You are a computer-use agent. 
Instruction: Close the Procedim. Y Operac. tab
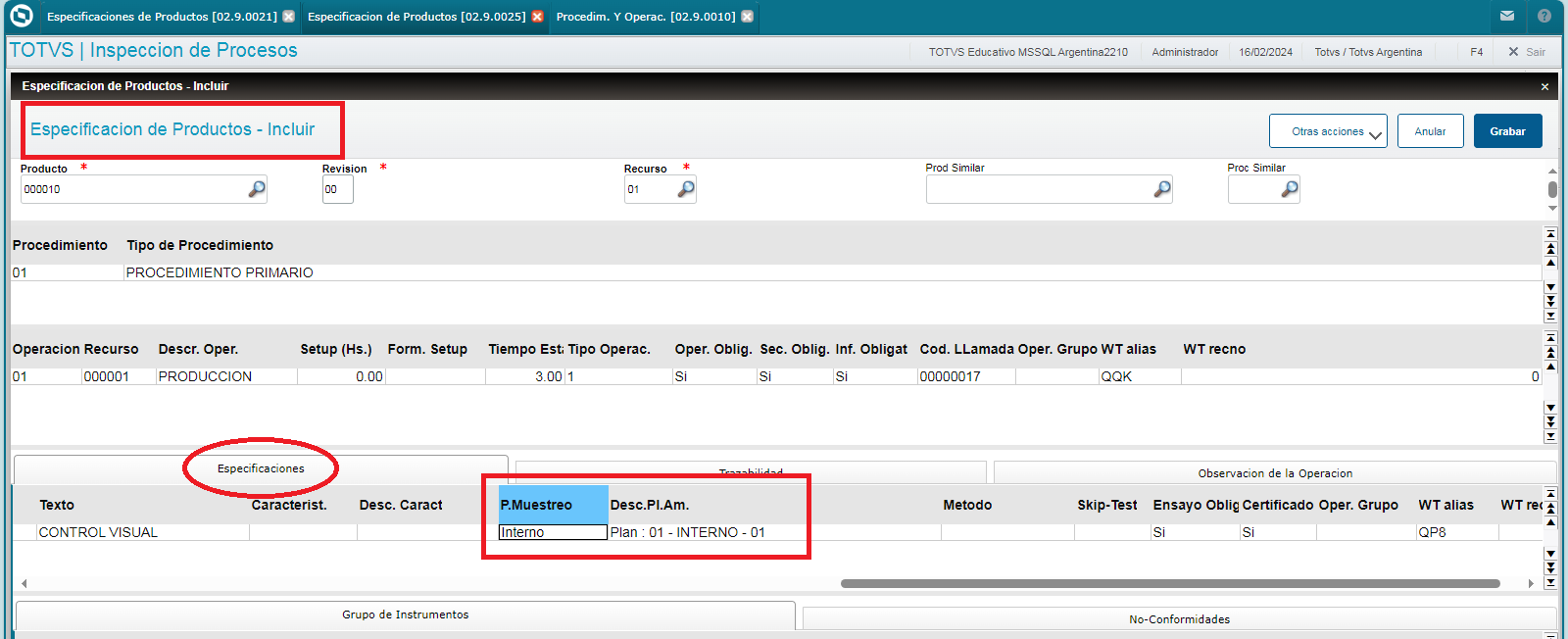click(x=747, y=17)
